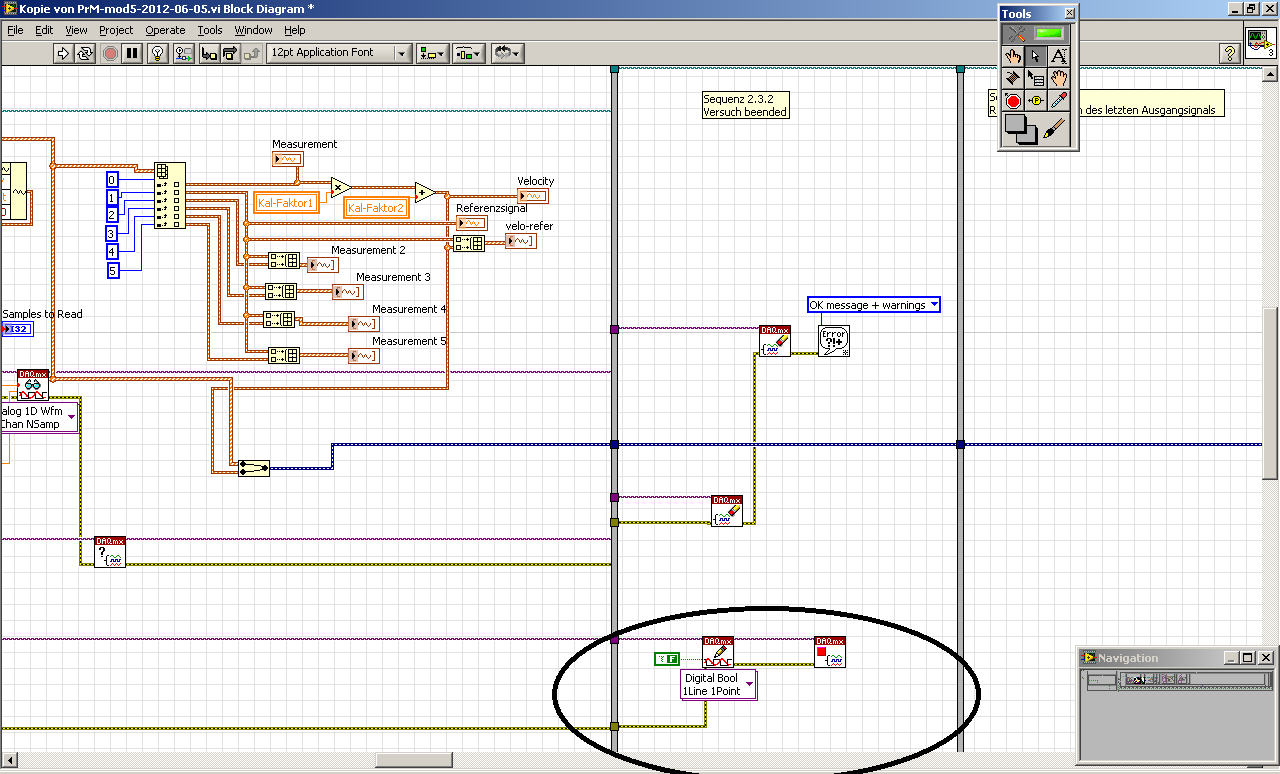Click the Velocity indicator terminal

point(533,196)
